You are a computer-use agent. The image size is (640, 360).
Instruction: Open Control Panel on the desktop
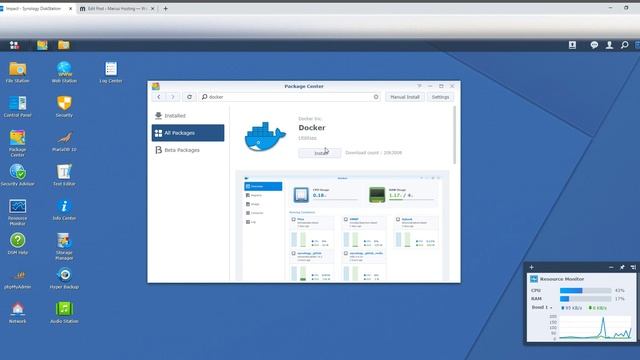(x=18, y=107)
